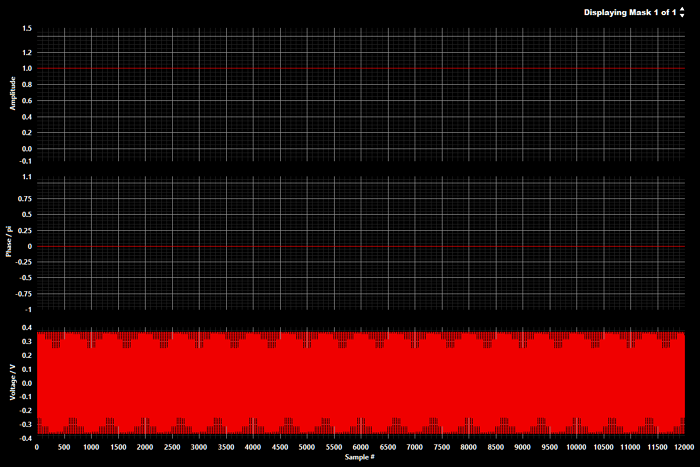Image resolution: width=700 pixels, height=467 pixels.
Task: Select the 'Phase / pi' axis title
Action: click(x=10, y=242)
